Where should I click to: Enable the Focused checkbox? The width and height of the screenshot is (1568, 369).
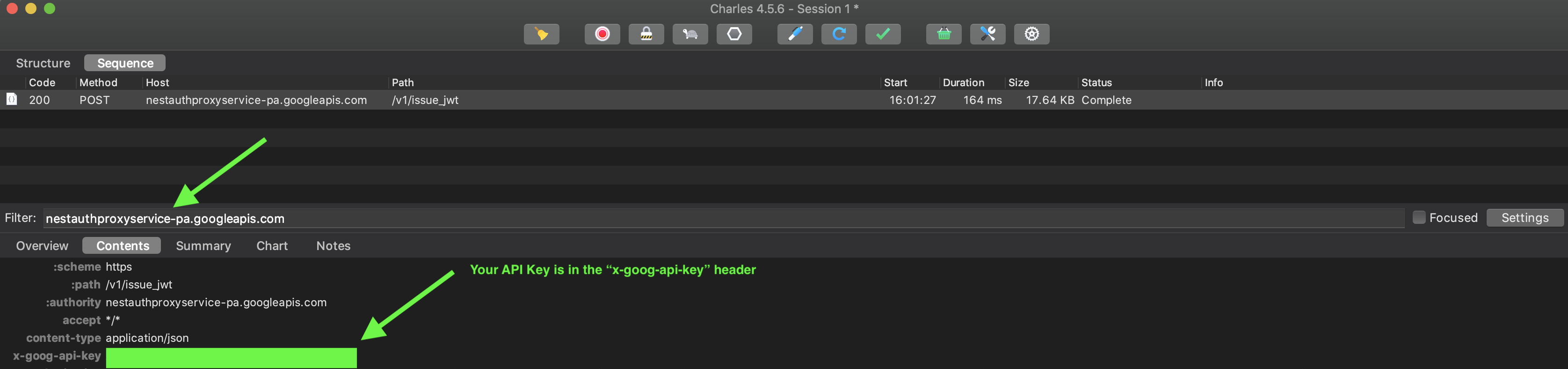click(1418, 217)
